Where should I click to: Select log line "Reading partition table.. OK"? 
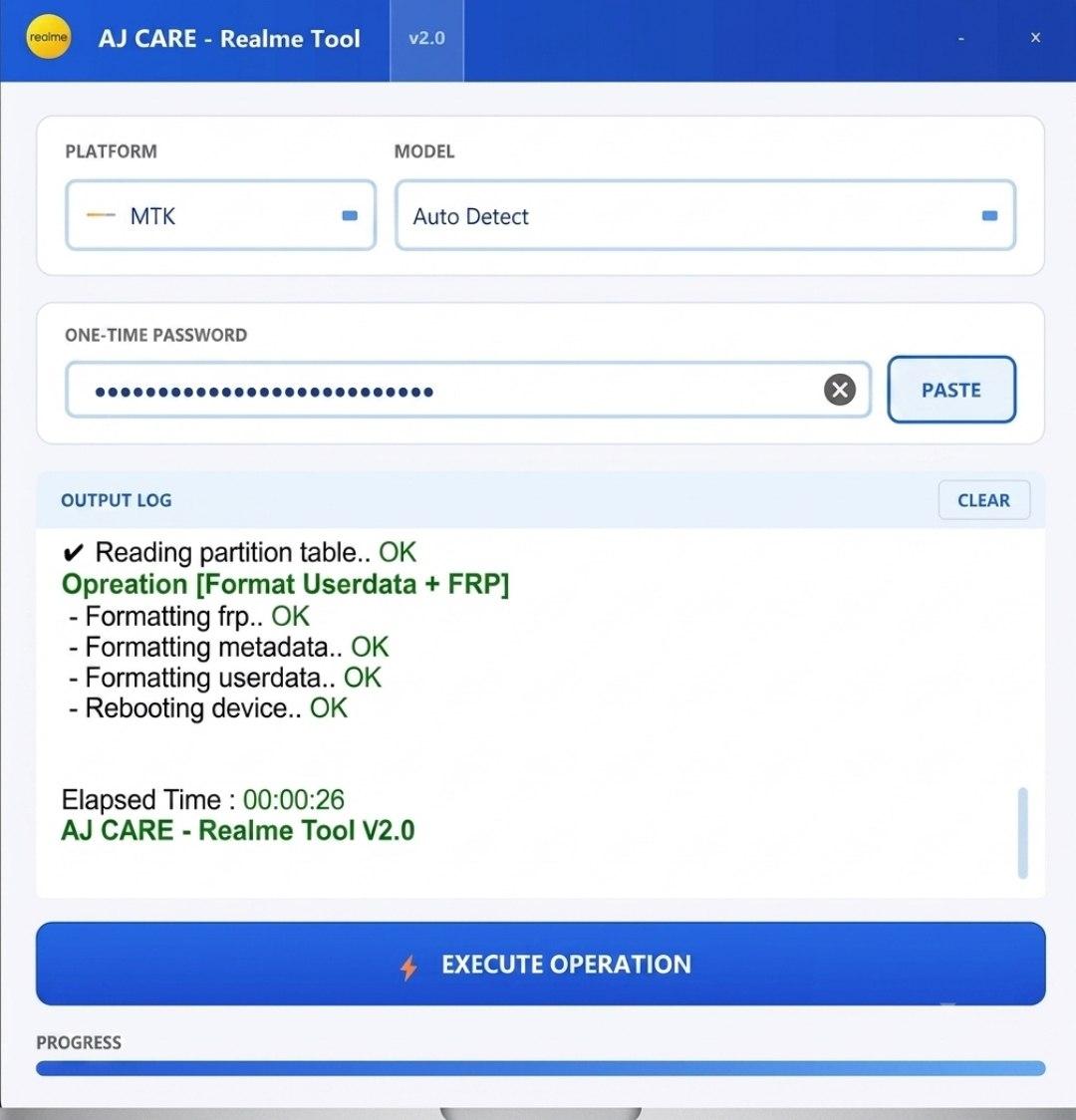coord(256,552)
